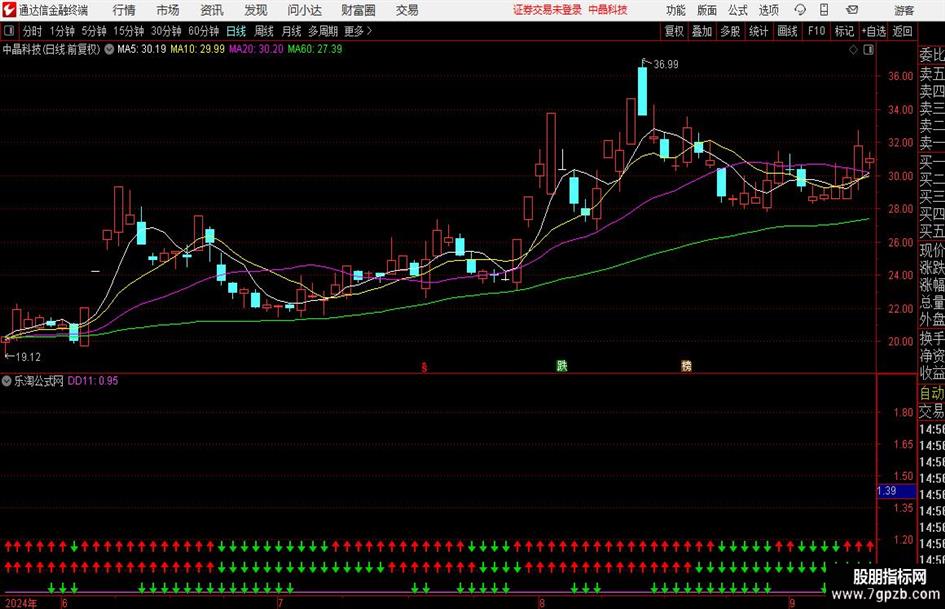Open the 乐淘公式网 indicator settings circle
Screen dimensions: 945x609
point(6,381)
